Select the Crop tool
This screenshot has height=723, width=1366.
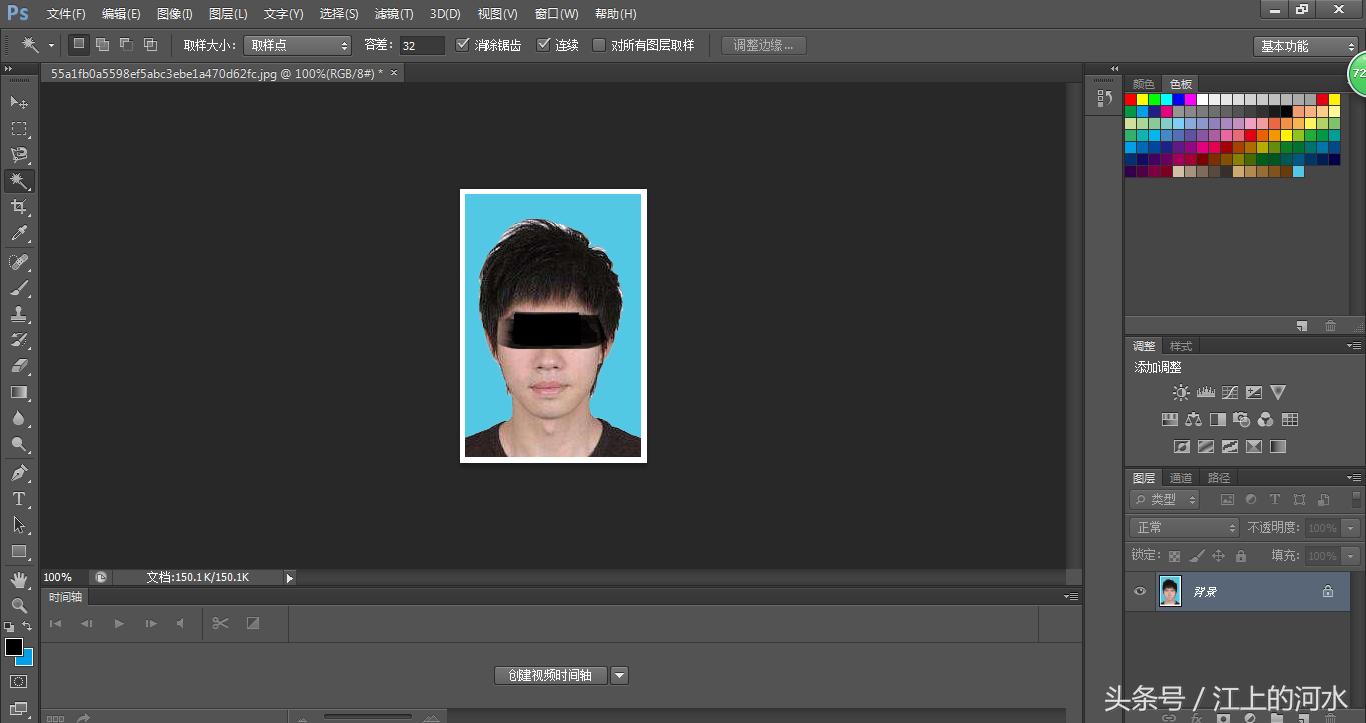20,207
